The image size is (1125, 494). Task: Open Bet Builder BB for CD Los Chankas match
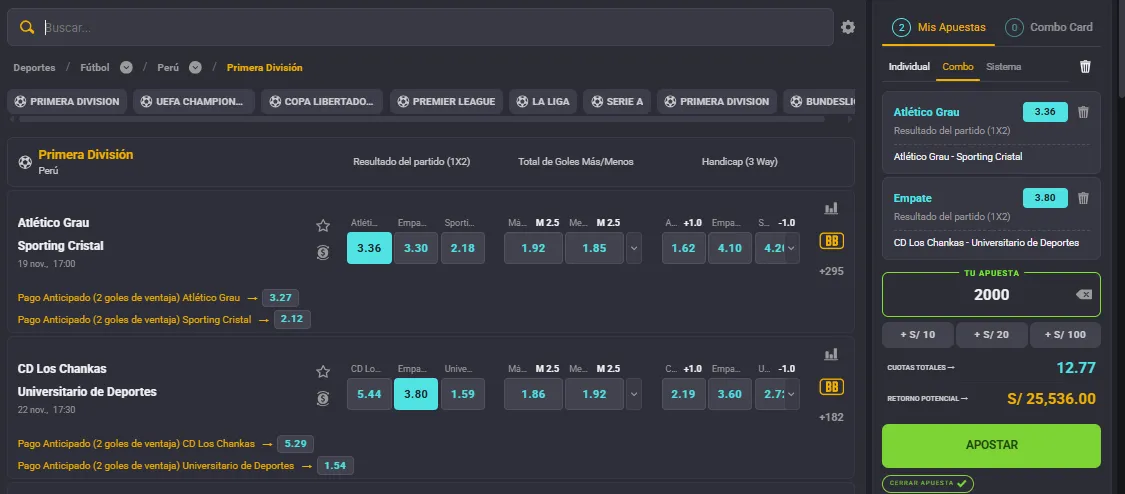tap(832, 387)
